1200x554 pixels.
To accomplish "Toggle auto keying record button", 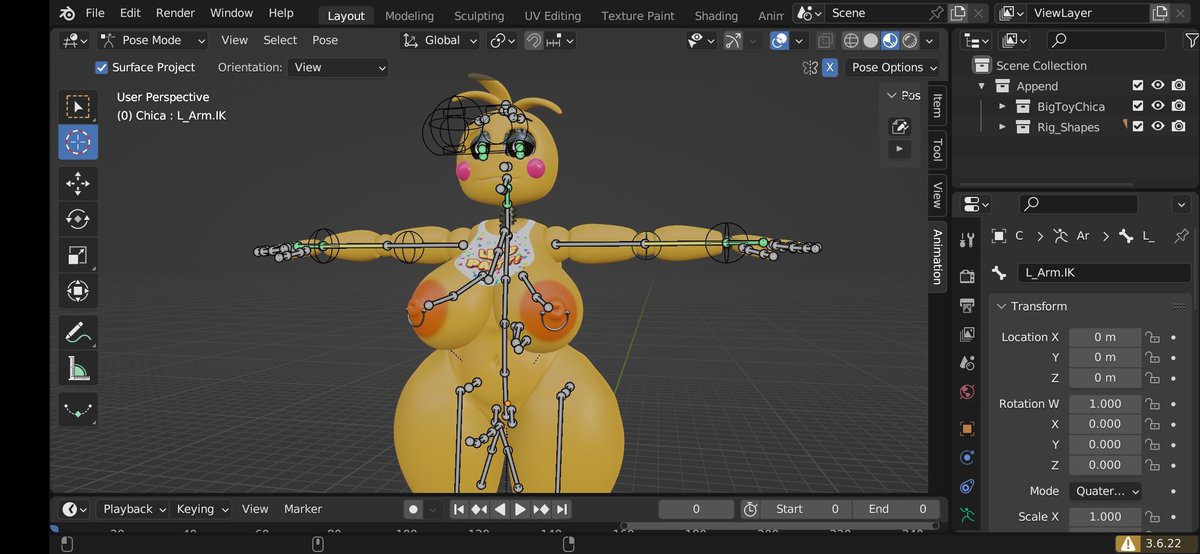I will click(413, 509).
